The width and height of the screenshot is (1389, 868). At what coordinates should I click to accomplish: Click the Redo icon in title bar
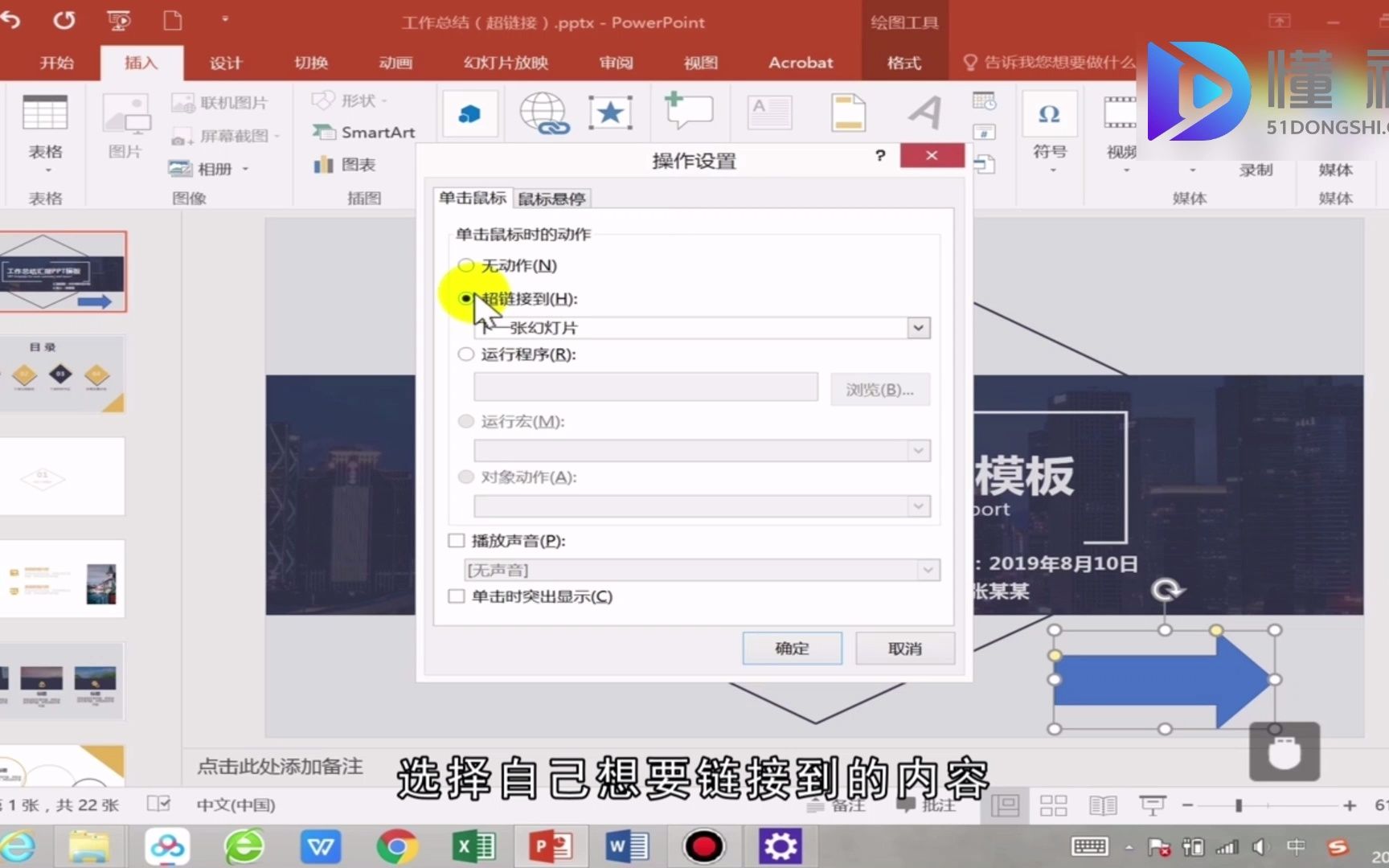tap(64, 20)
